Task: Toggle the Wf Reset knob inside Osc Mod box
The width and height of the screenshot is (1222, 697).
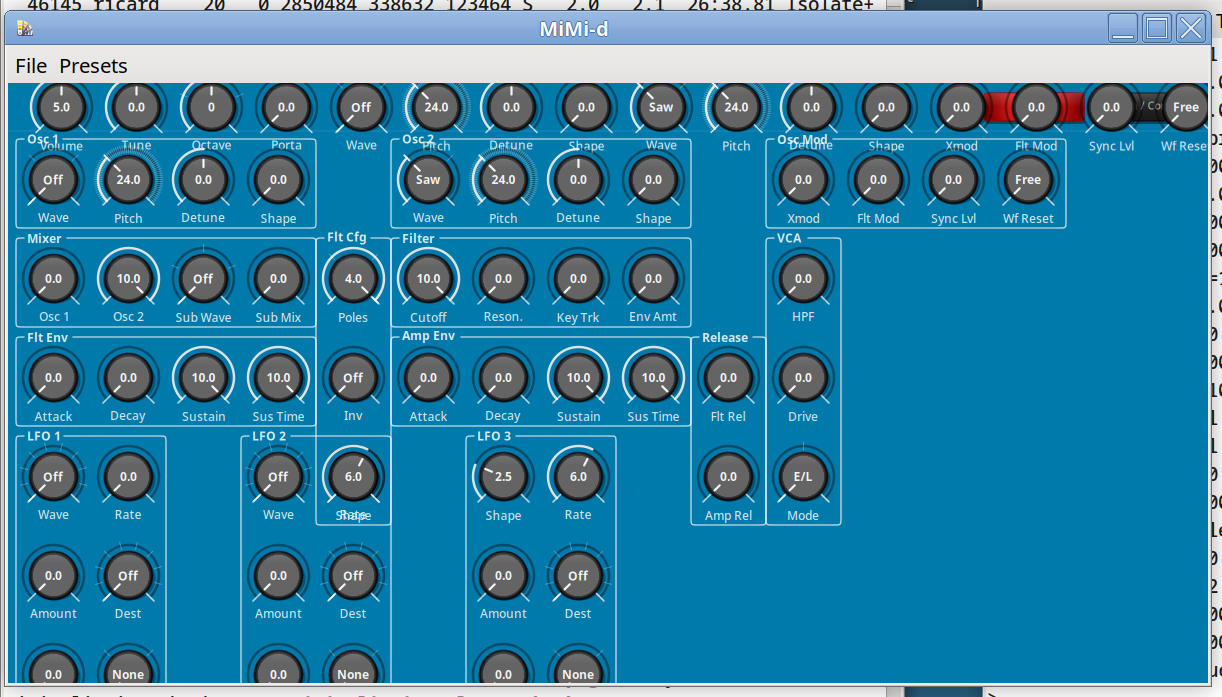Action: 1028,180
